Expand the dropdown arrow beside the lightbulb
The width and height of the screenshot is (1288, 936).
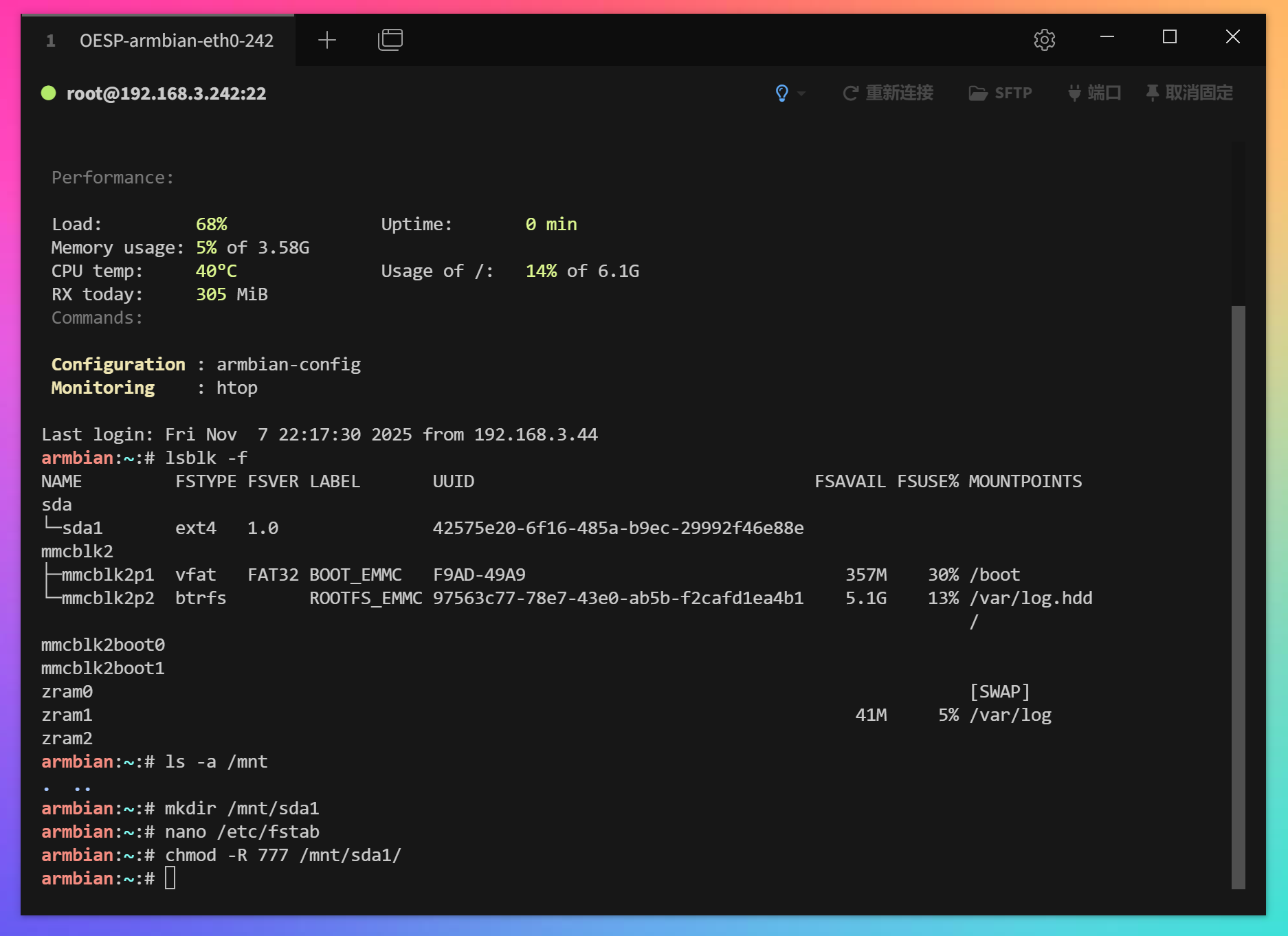(x=801, y=93)
